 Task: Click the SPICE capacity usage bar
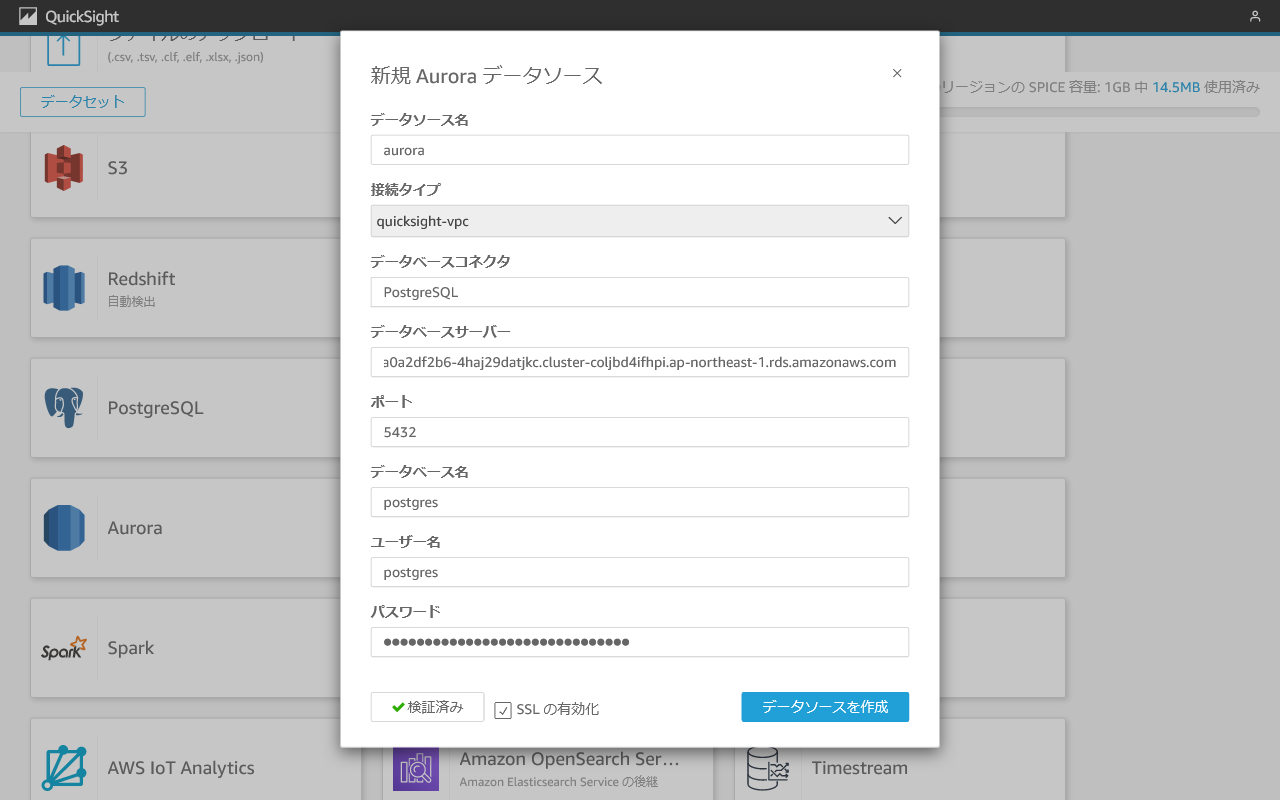[x=1099, y=112]
